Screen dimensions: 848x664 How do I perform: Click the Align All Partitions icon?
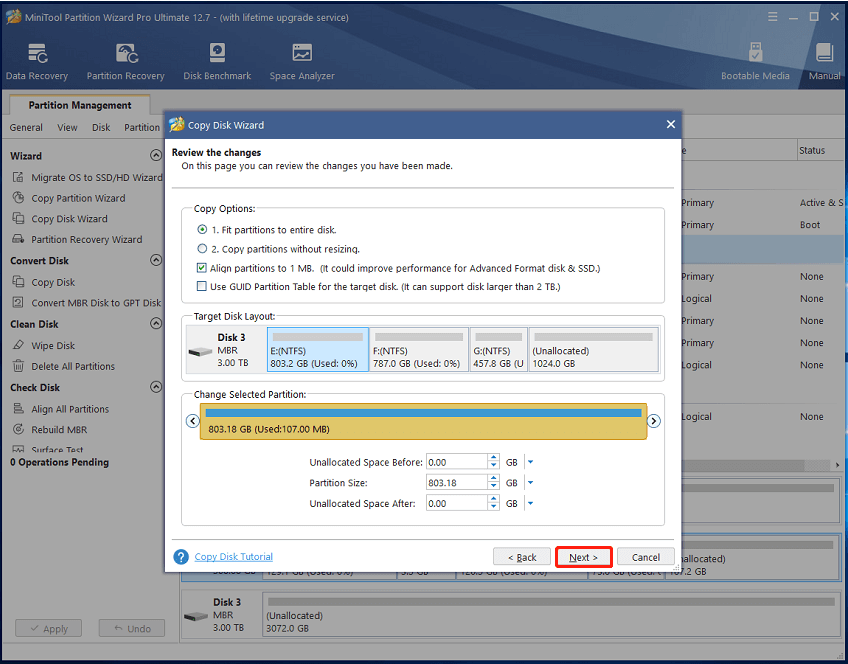point(18,409)
